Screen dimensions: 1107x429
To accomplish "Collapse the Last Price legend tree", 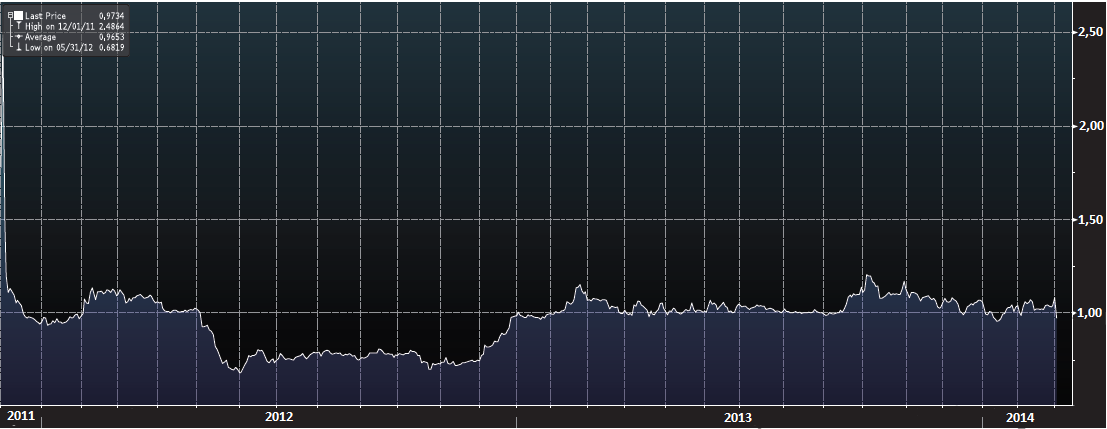I will 11,15.
